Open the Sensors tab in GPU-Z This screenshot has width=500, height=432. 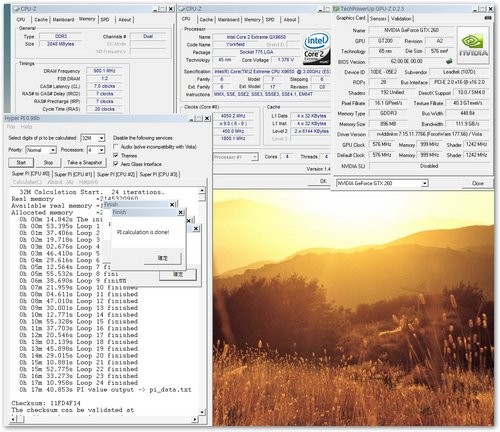tap(378, 19)
